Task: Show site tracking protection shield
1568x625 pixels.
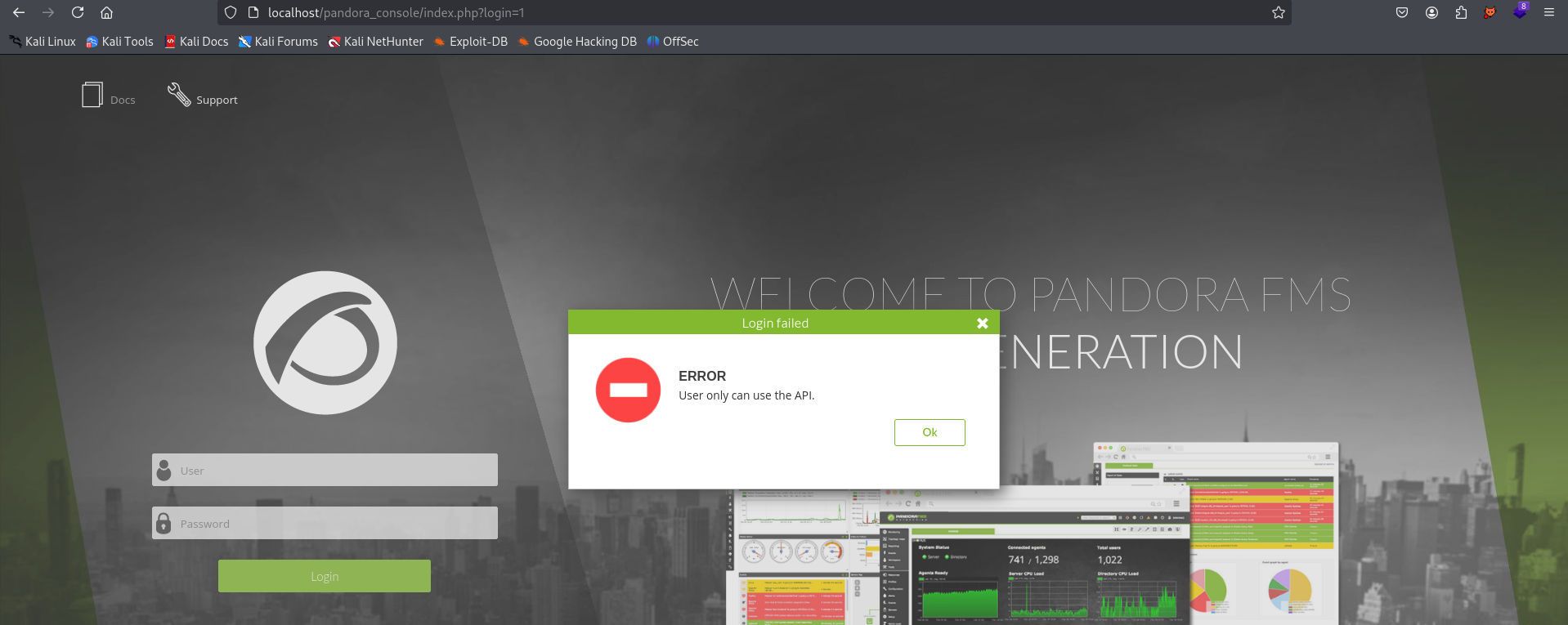Action: pos(231,12)
